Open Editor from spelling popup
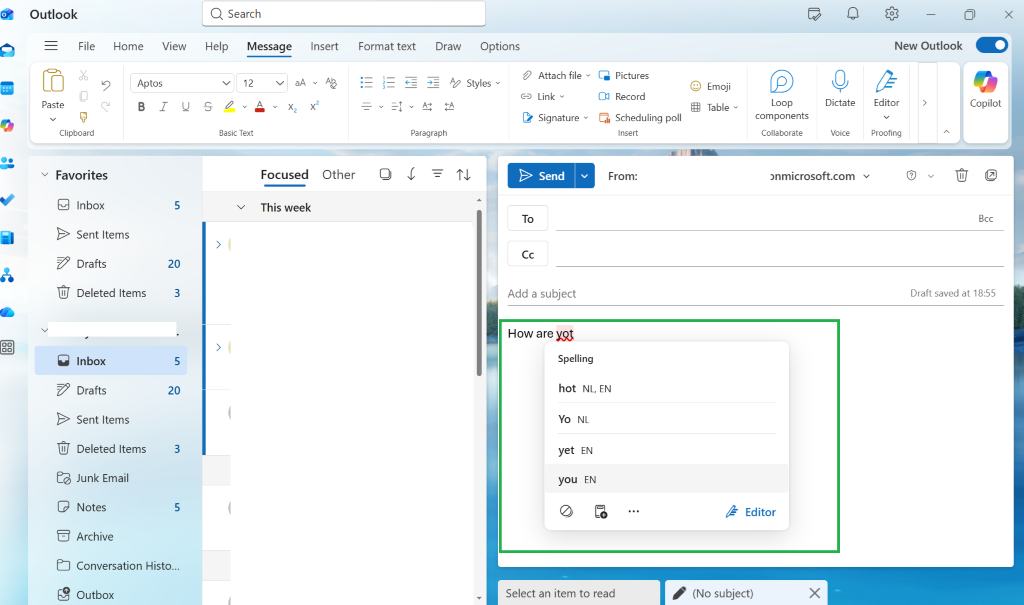This screenshot has width=1024, height=605. (x=751, y=512)
